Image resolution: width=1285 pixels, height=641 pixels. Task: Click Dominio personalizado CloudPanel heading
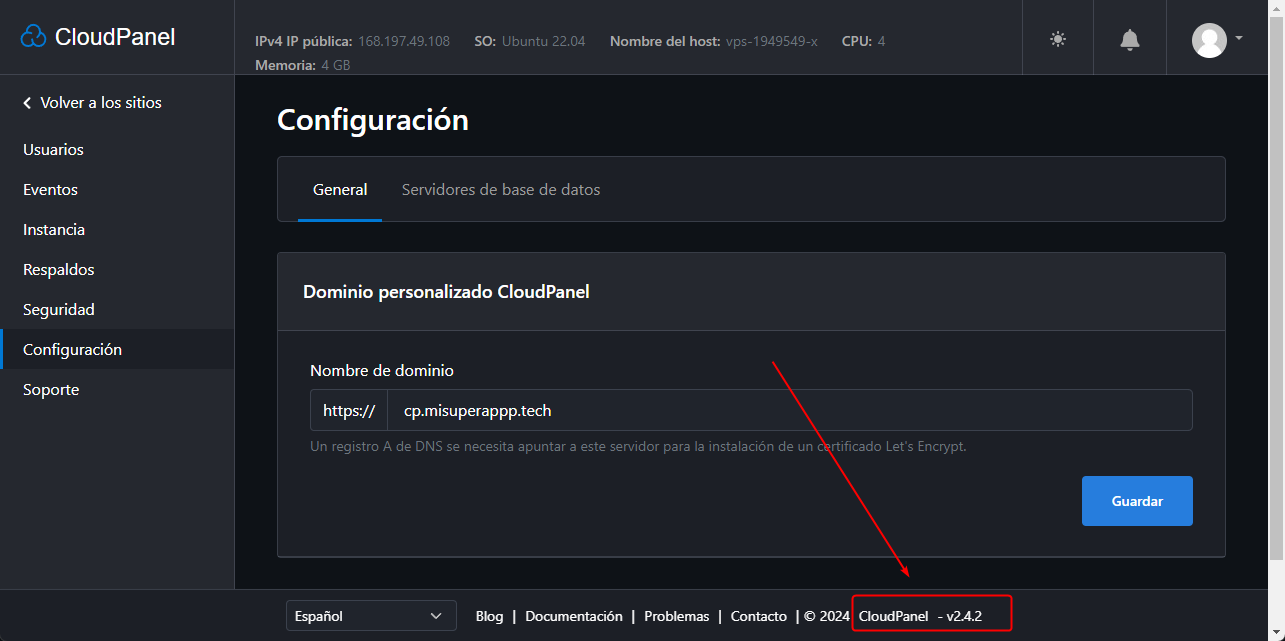coord(446,292)
